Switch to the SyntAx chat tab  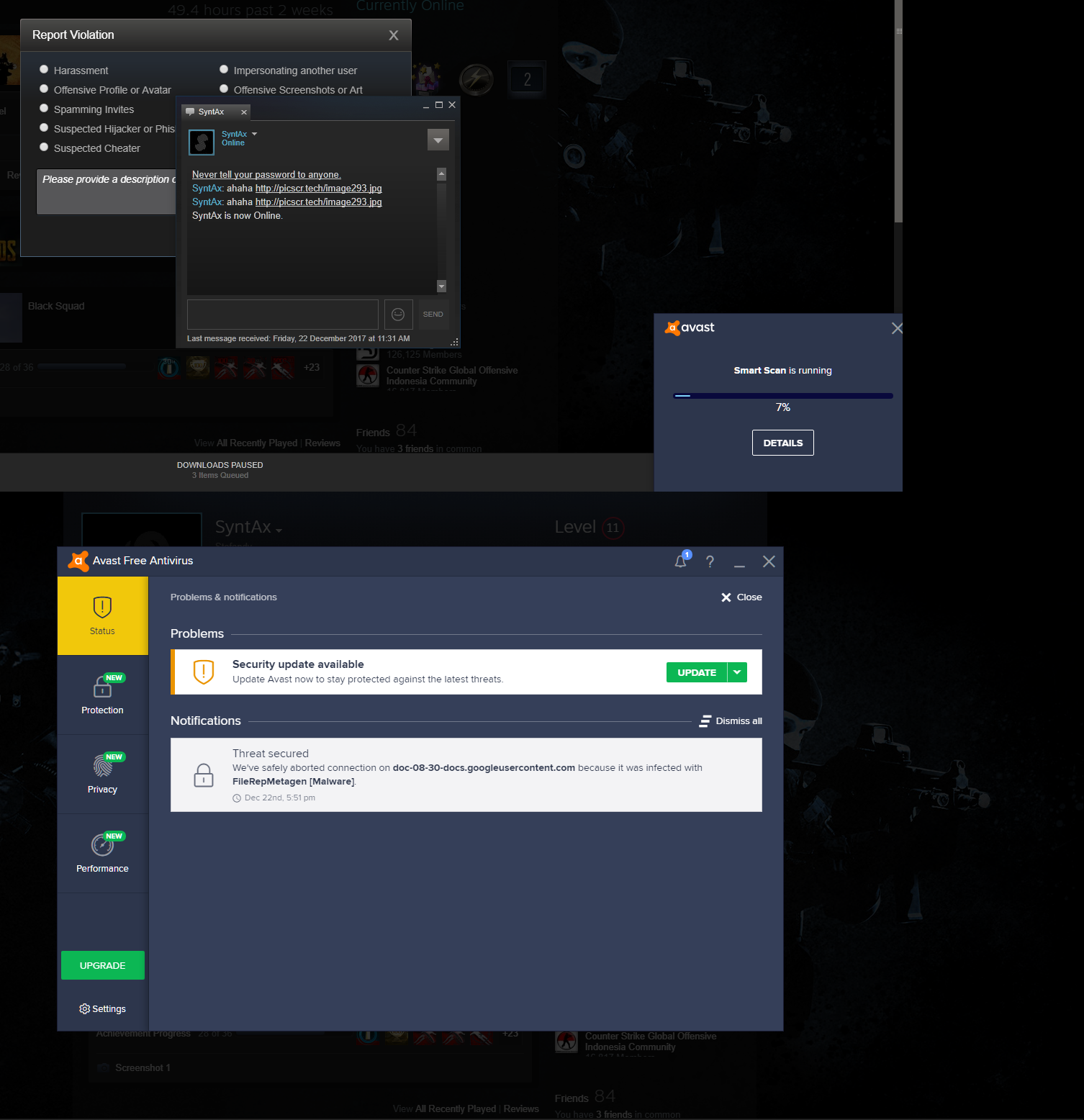pos(211,112)
